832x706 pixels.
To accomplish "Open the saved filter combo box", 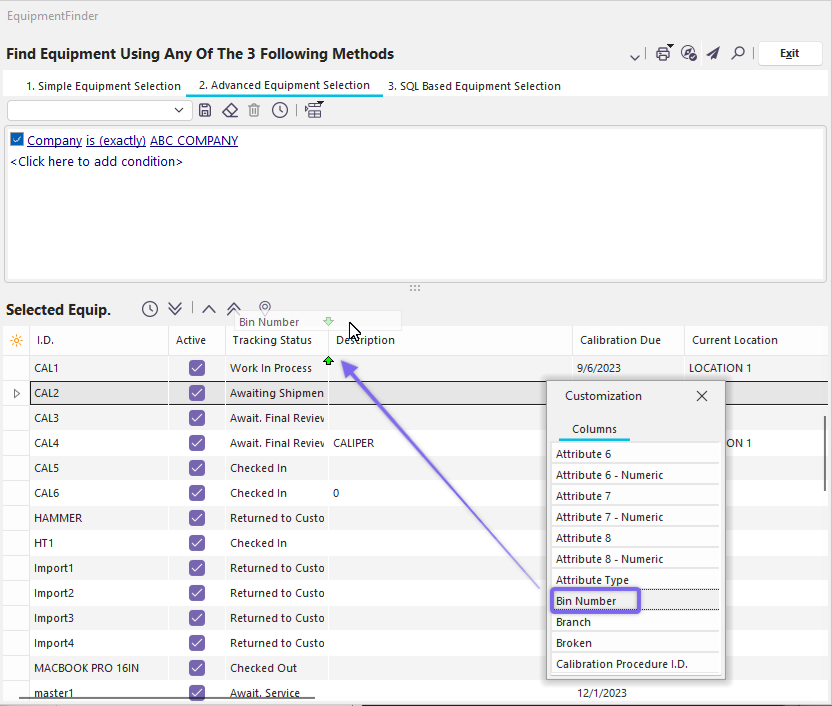I will (x=180, y=110).
